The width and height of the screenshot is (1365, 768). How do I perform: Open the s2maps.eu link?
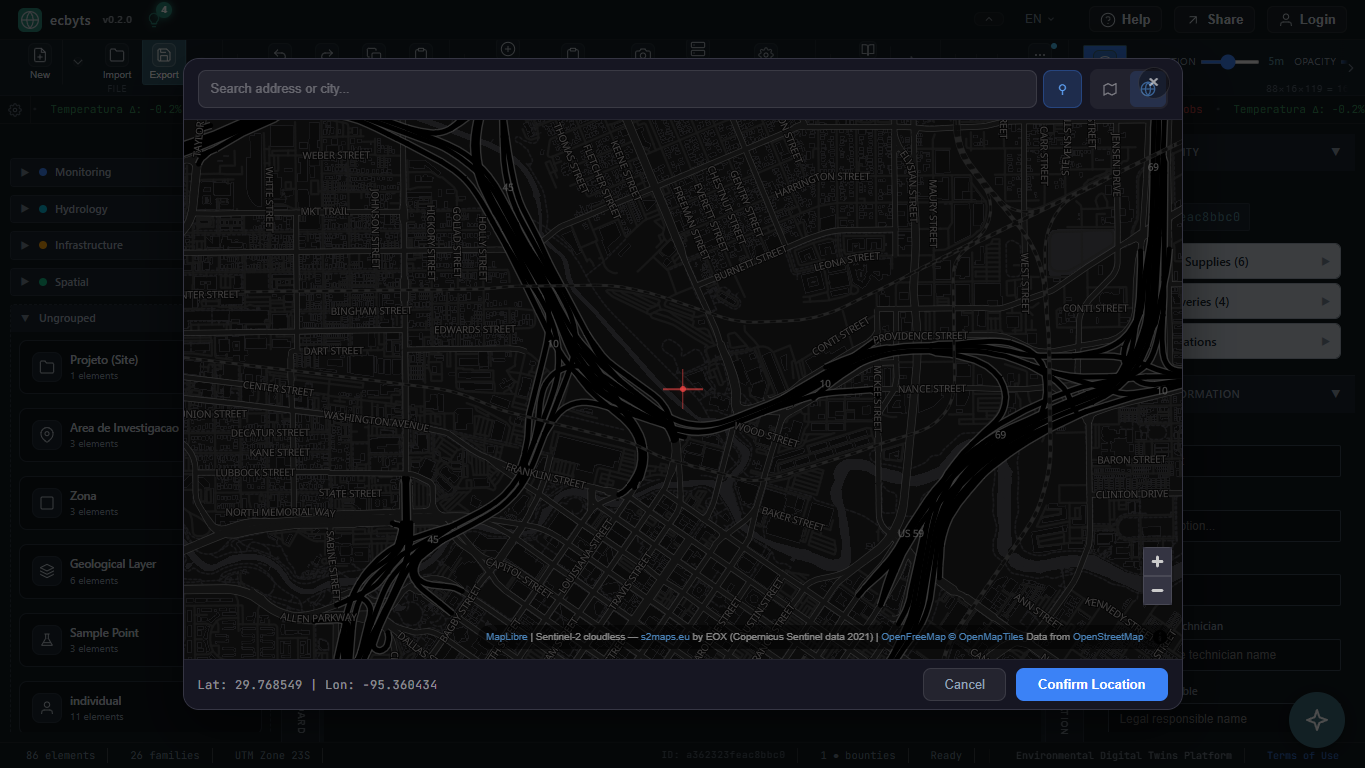tap(665, 637)
